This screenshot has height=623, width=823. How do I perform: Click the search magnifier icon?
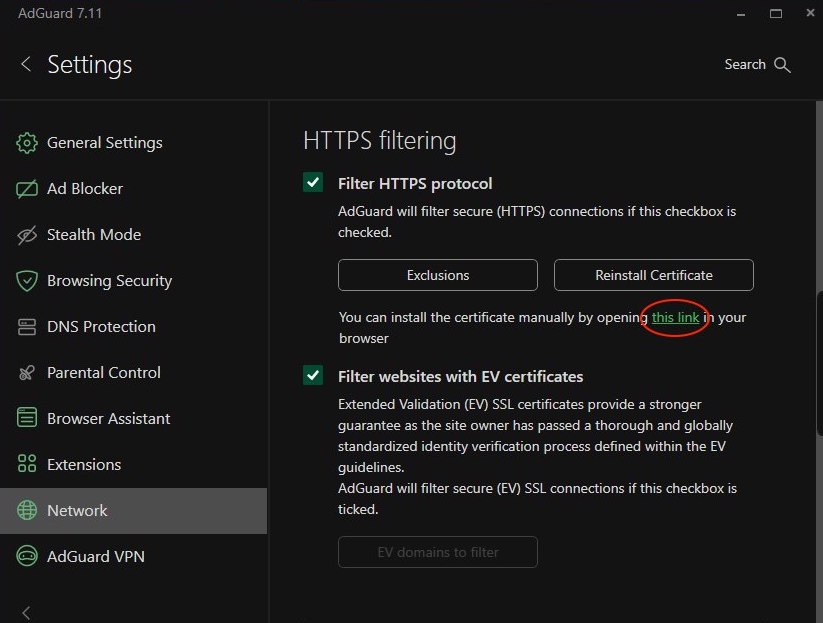click(x=782, y=65)
